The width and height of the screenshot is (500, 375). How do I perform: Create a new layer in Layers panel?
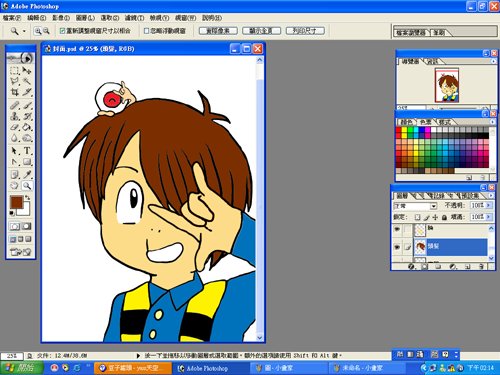[x=468, y=267]
